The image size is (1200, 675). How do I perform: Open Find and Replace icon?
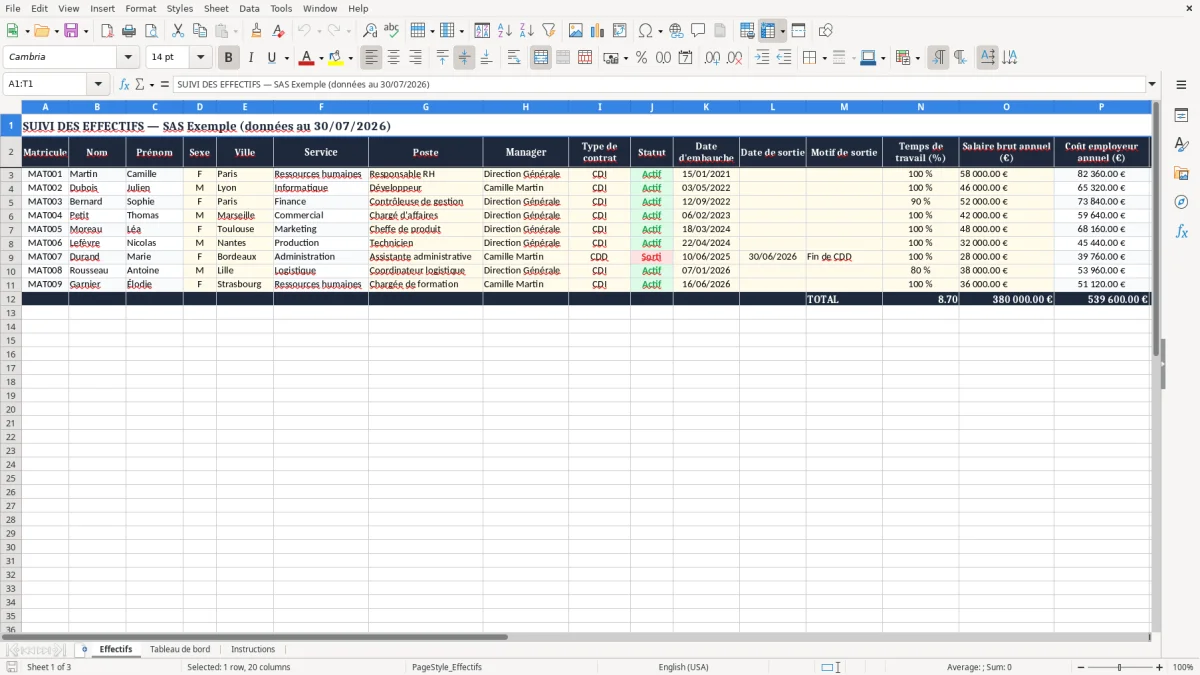coord(370,31)
